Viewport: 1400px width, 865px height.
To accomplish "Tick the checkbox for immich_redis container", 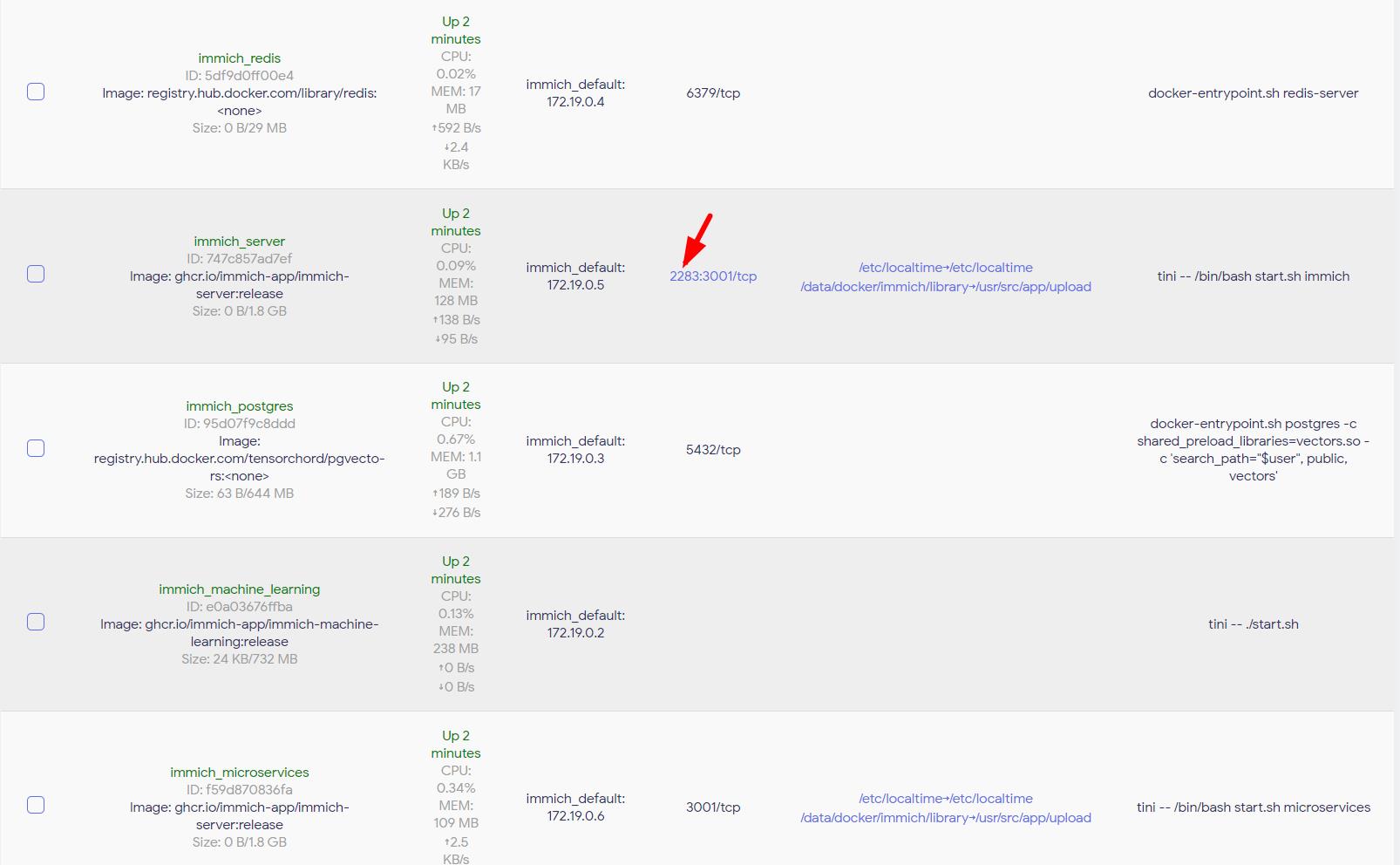I will tap(36, 92).
